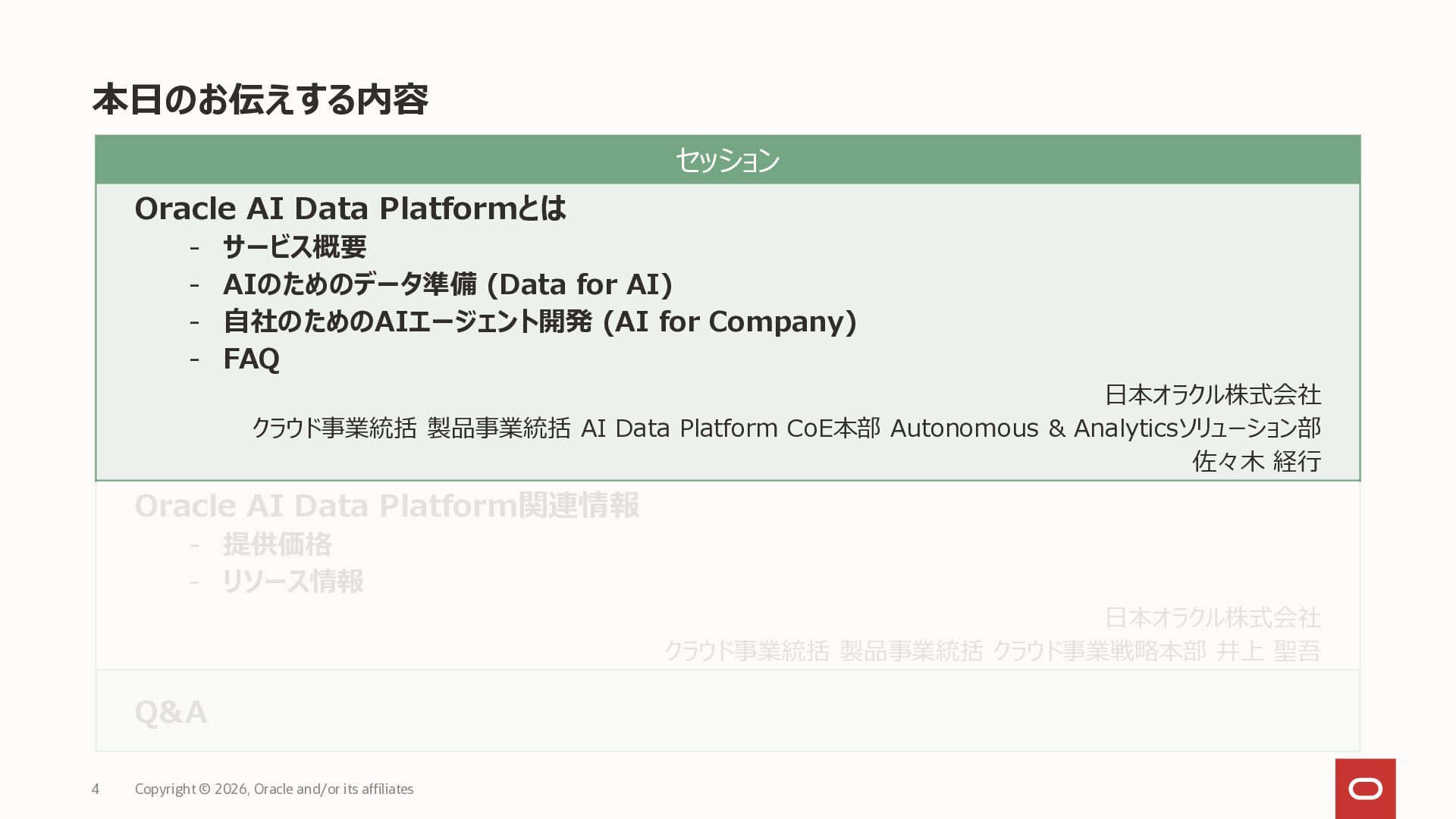This screenshot has height=819, width=1456.
Task: Select the サービス概要 bullet item
Action: (x=294, y=247)
